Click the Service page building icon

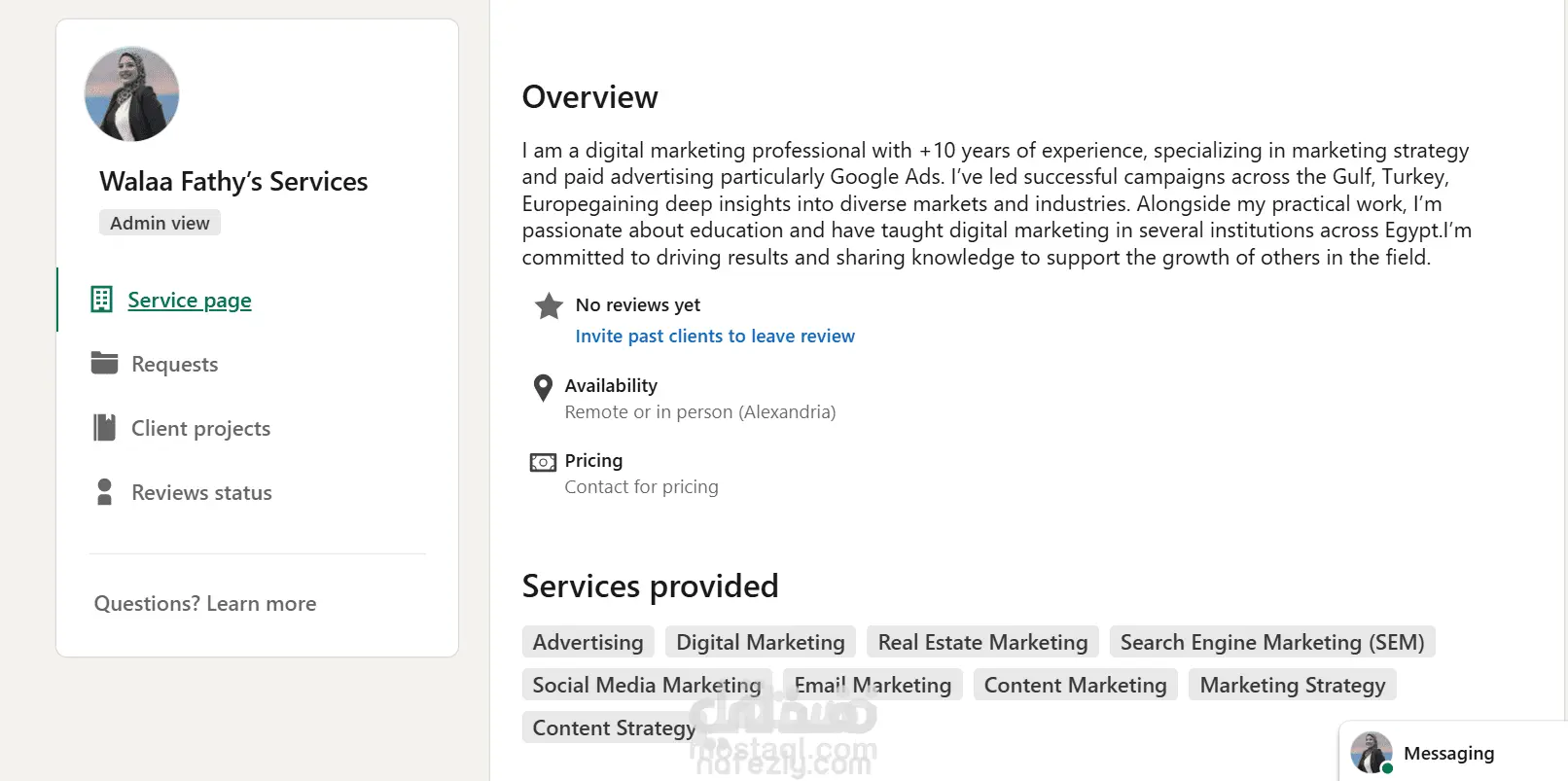[x=101, y=300]
